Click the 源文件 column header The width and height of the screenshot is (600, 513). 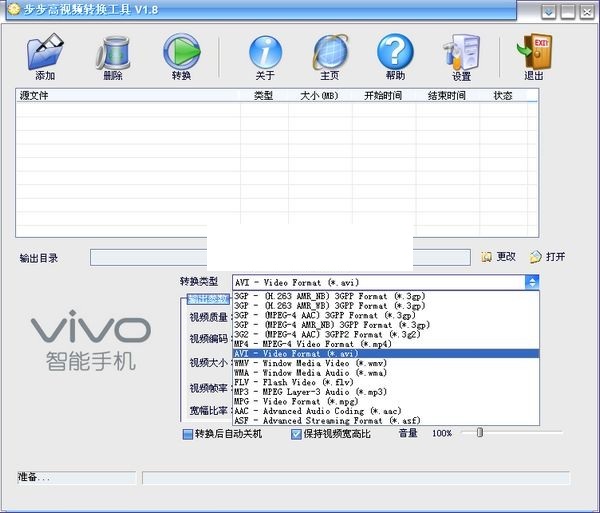[x=128, y=95]
